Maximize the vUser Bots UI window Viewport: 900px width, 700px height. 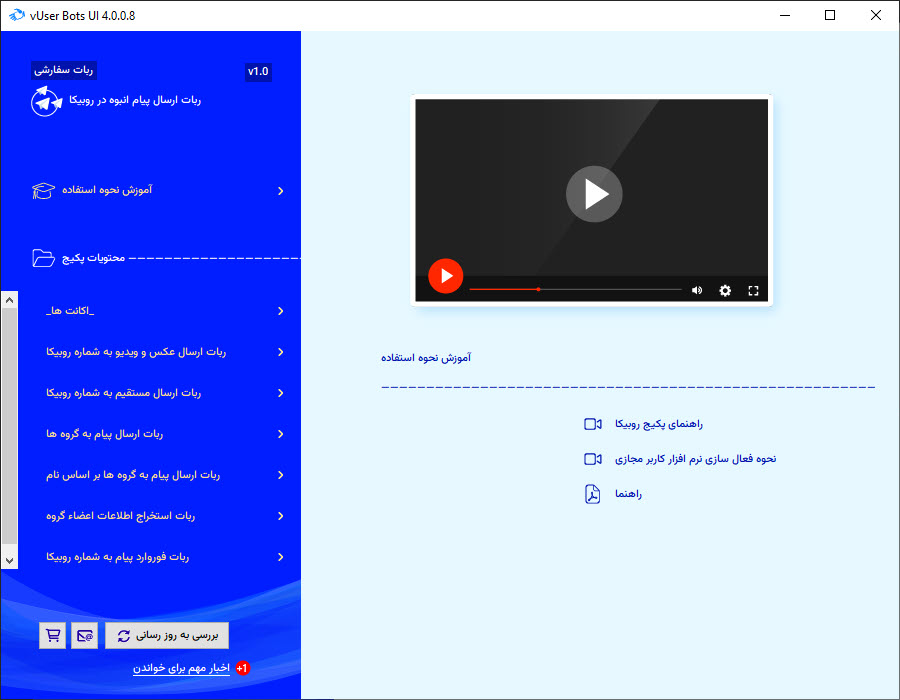coord(830,15)
